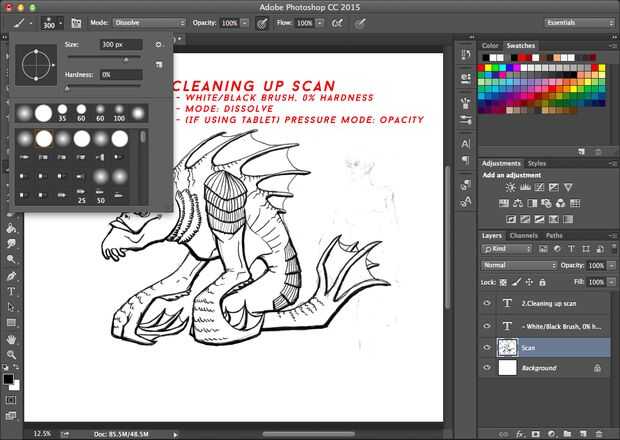This screenshot has height=440, width=620.
Task: Open the Essentials workspace dropdown
Action: coord(579,22)
